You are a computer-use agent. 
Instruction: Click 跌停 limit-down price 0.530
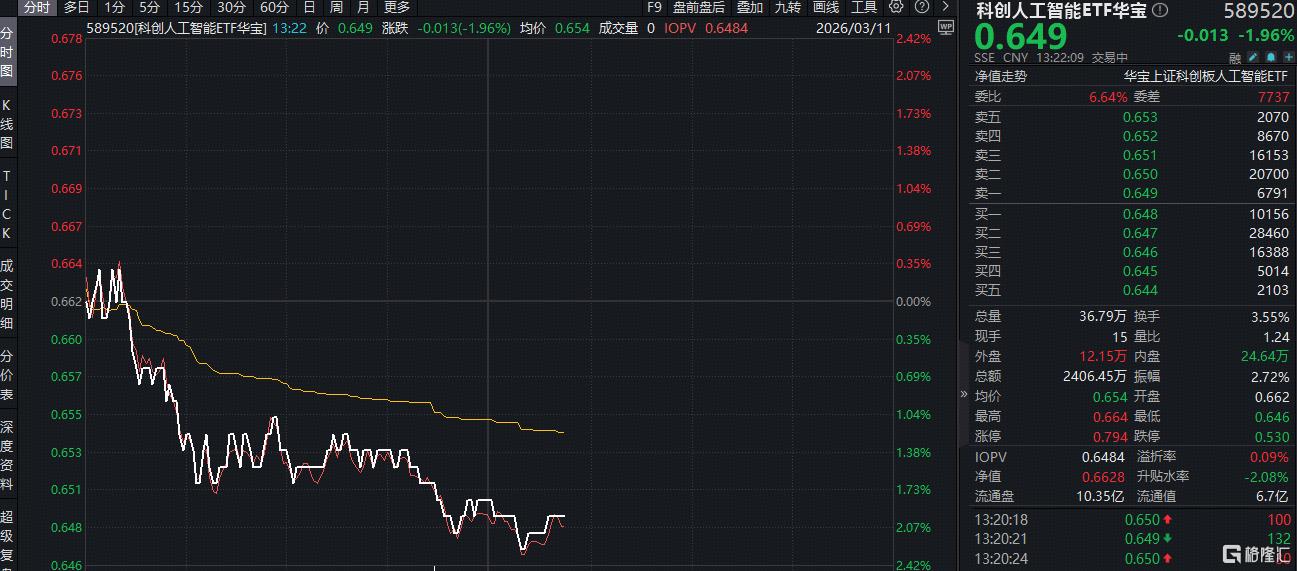[1272, 436]
